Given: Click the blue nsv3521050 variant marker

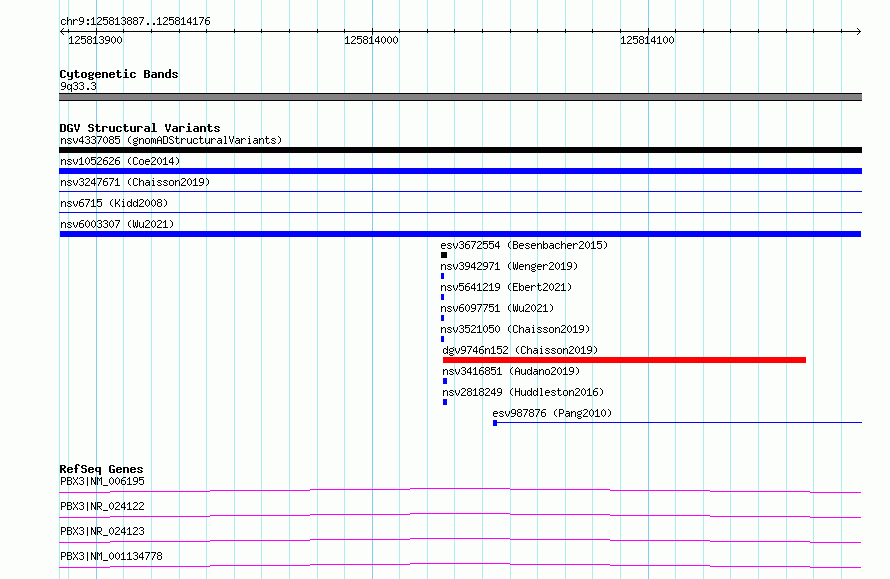Looking at the screenshot, I should click(x=443, y=339).
